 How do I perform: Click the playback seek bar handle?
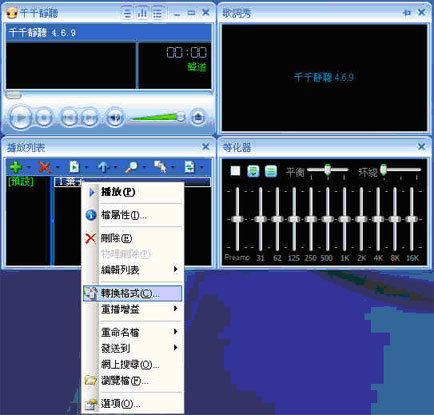(x=13, y=95)
